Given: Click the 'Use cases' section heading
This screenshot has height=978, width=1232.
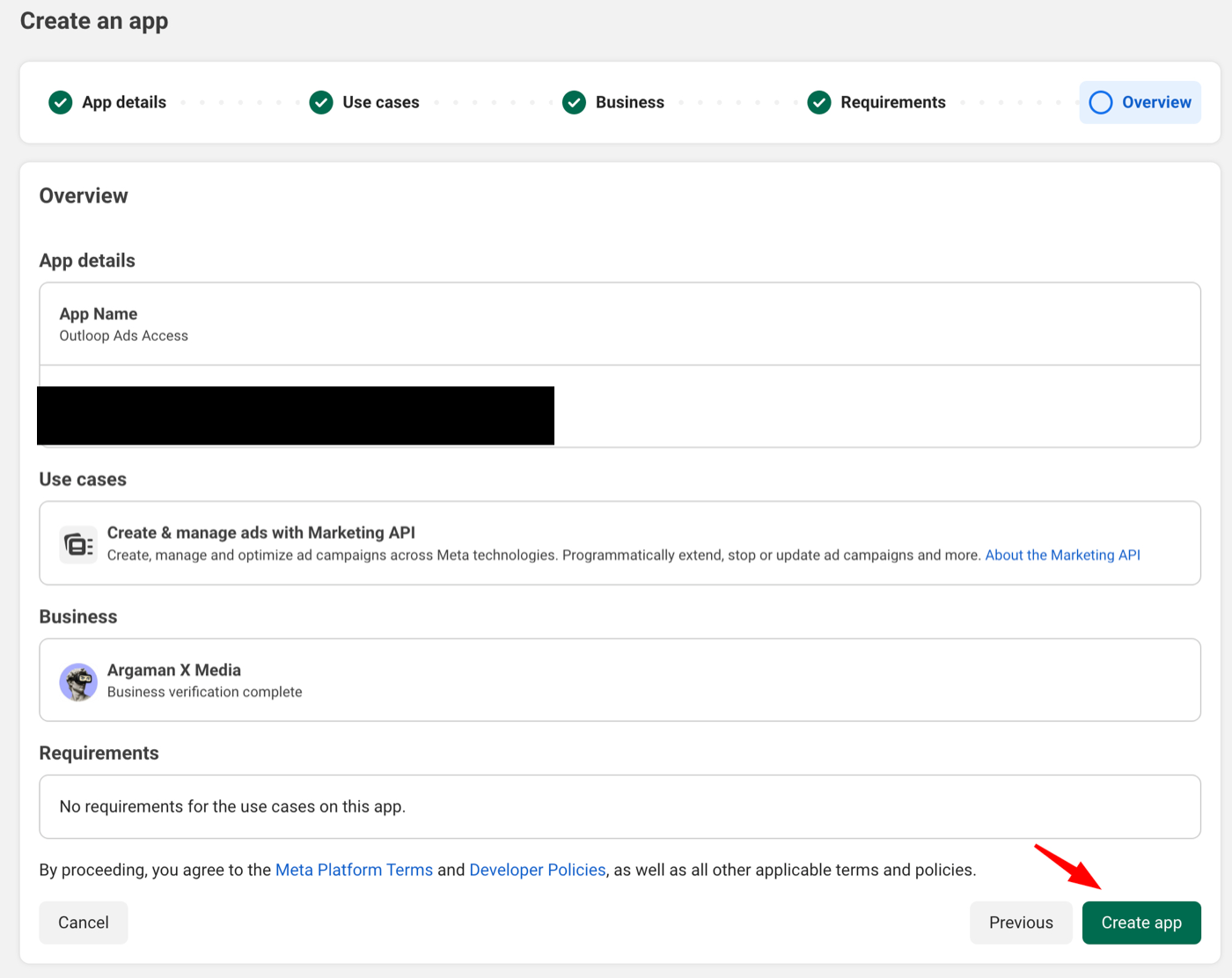Looking at the screenshot, I should coord(83,480).
